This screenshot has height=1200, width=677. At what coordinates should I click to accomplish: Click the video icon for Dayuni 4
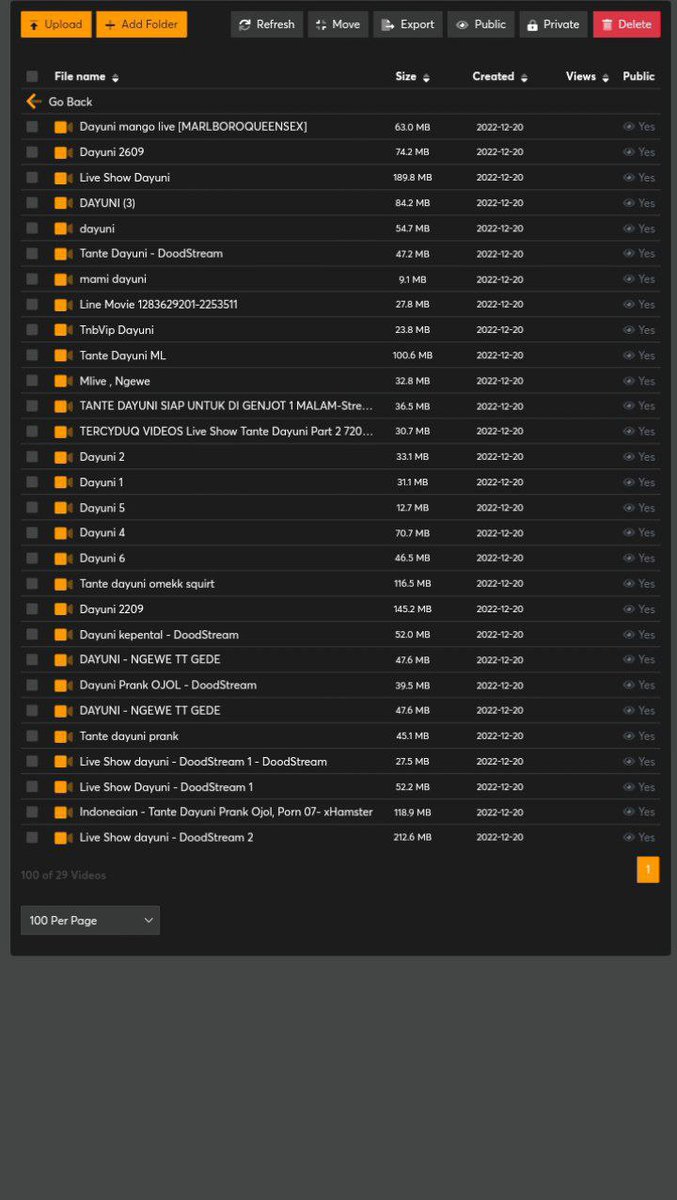pyautogui.click(x=64, y=533)
